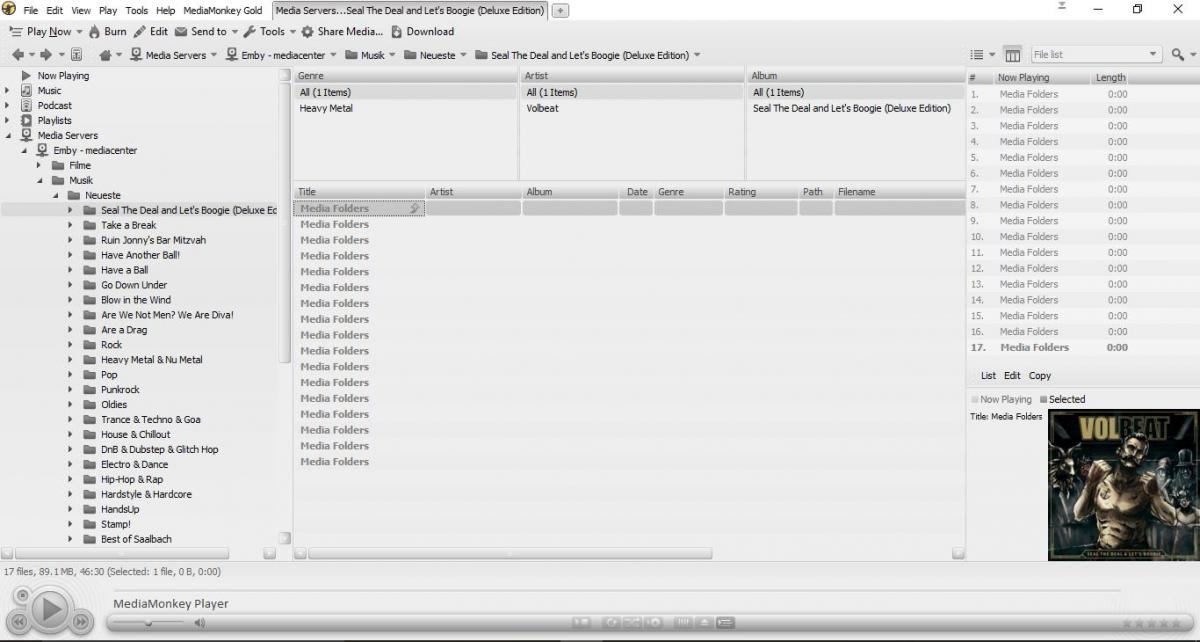This screenshot has height=642, width=1200.
Task: Select Heavy Metal in Genre column
Action: [x=326, y=108]
